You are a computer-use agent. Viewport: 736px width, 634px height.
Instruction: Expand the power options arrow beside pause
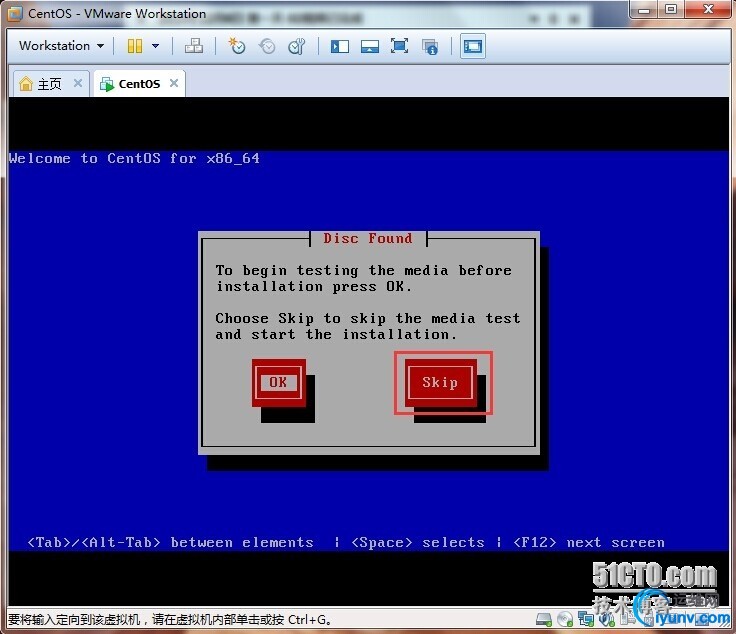click(155, 46)
